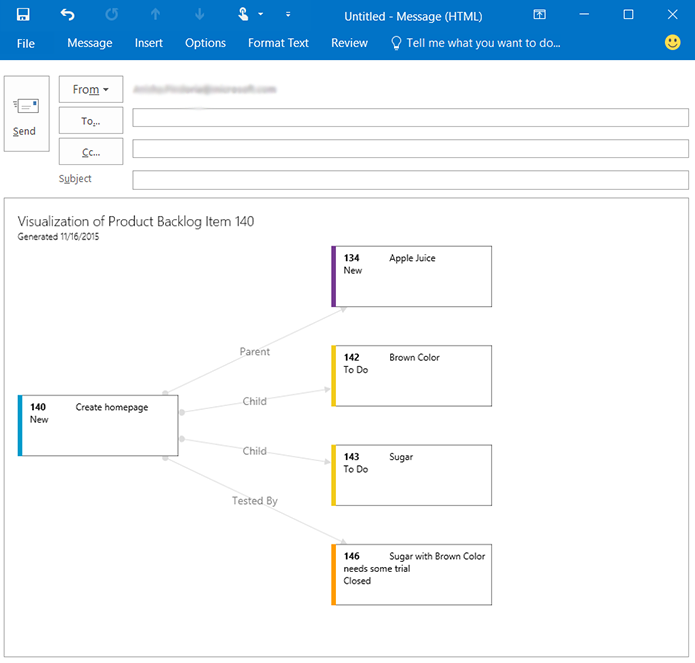
Task: Customize Quick Access Toolbar dropdown
Action: (x=288, y=15)
